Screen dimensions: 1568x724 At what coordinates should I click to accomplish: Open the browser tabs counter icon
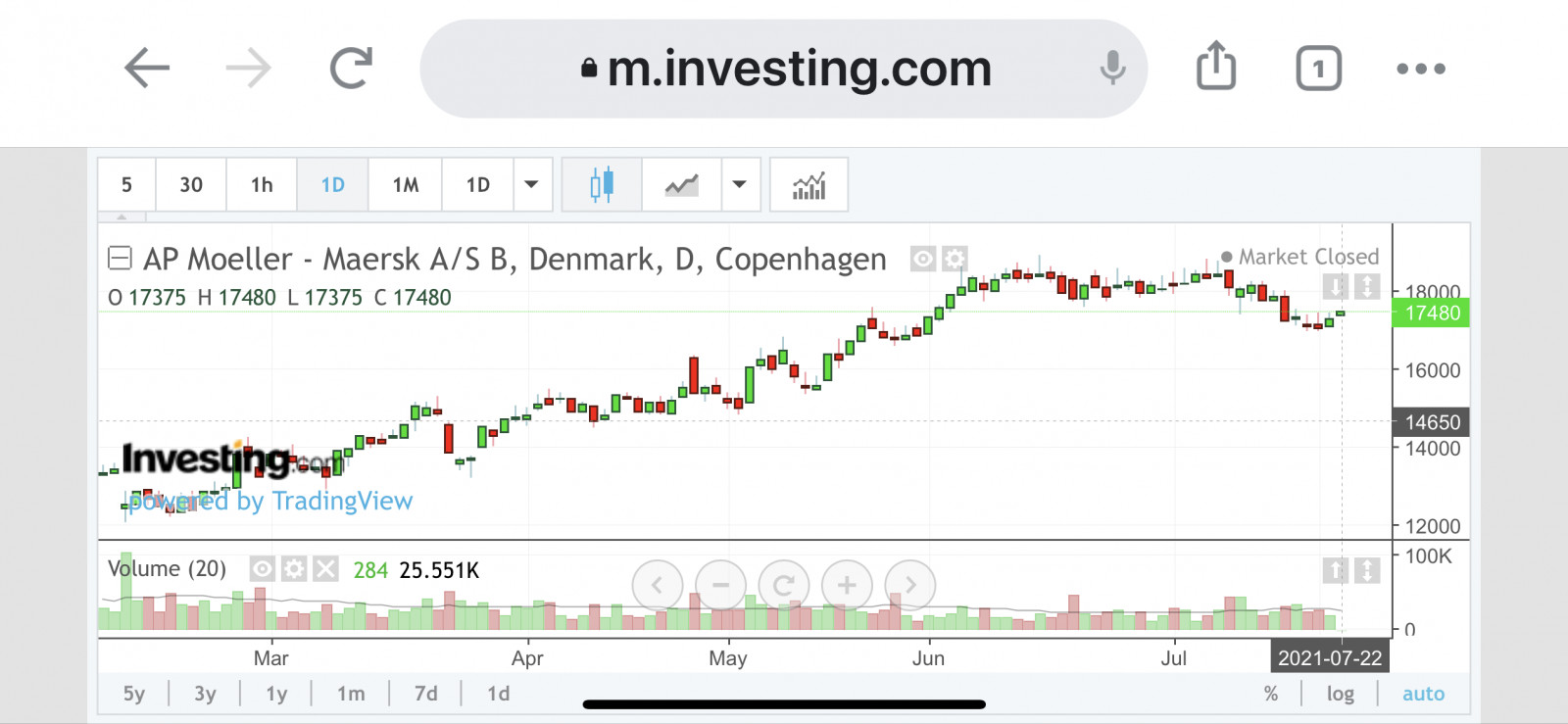(x=1318, y=69)
